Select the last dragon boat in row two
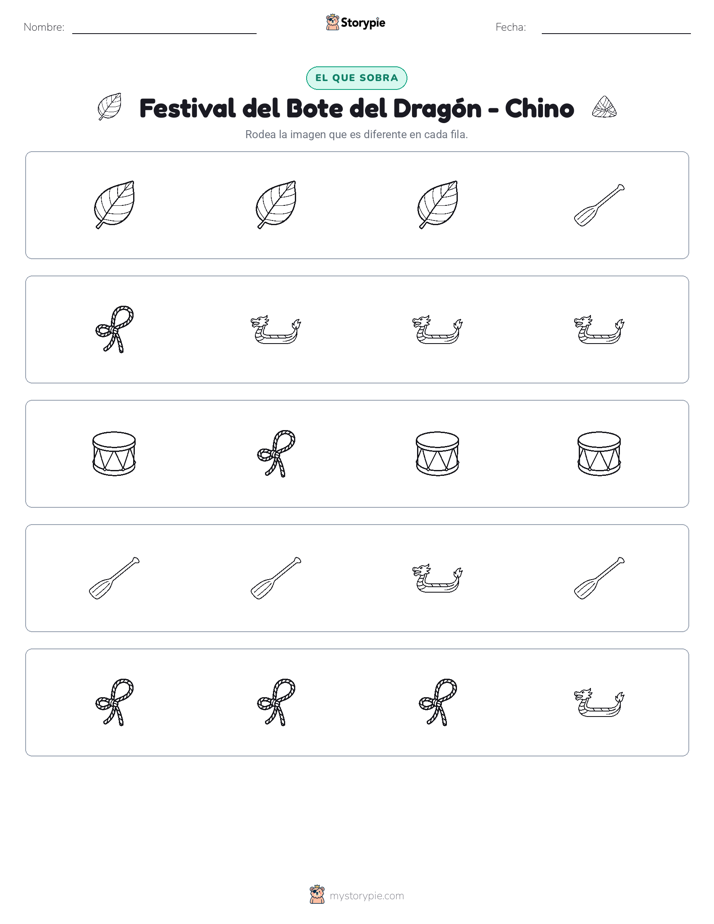714x924 pixels. pyautogui.click(x=599, y=329)
